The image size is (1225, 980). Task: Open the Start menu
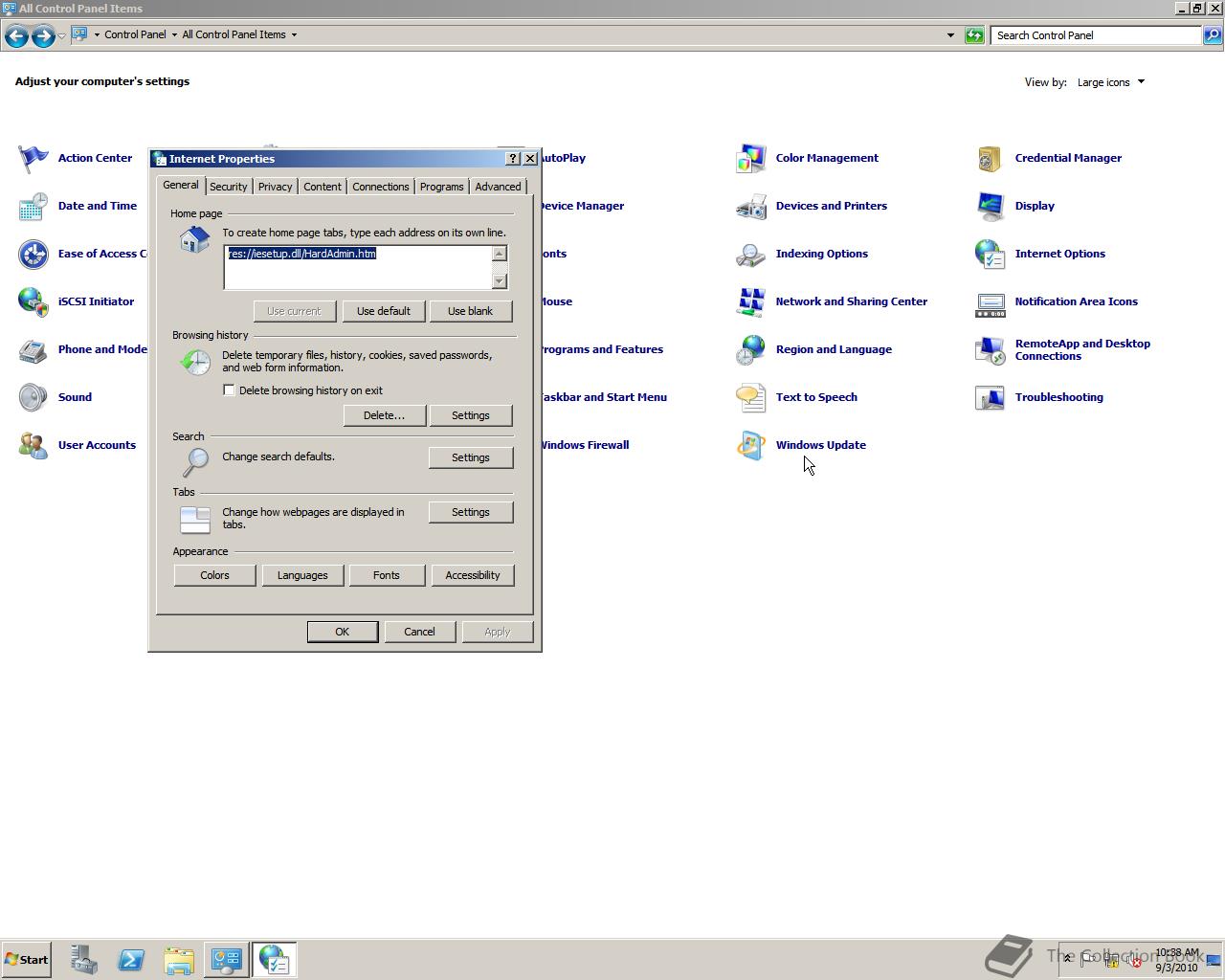click(x=27, y=959)
